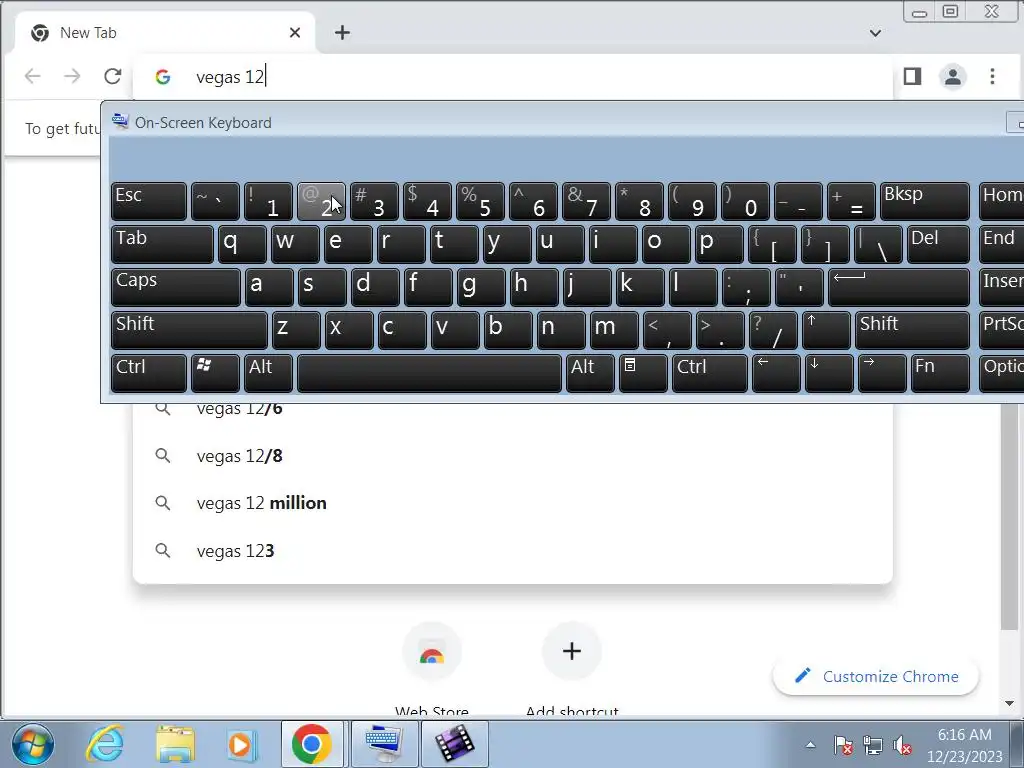Tap the Enter key on On-Screen Keyboard
The height and width of the screenshot is (768, 1024).
click(899, 287)
